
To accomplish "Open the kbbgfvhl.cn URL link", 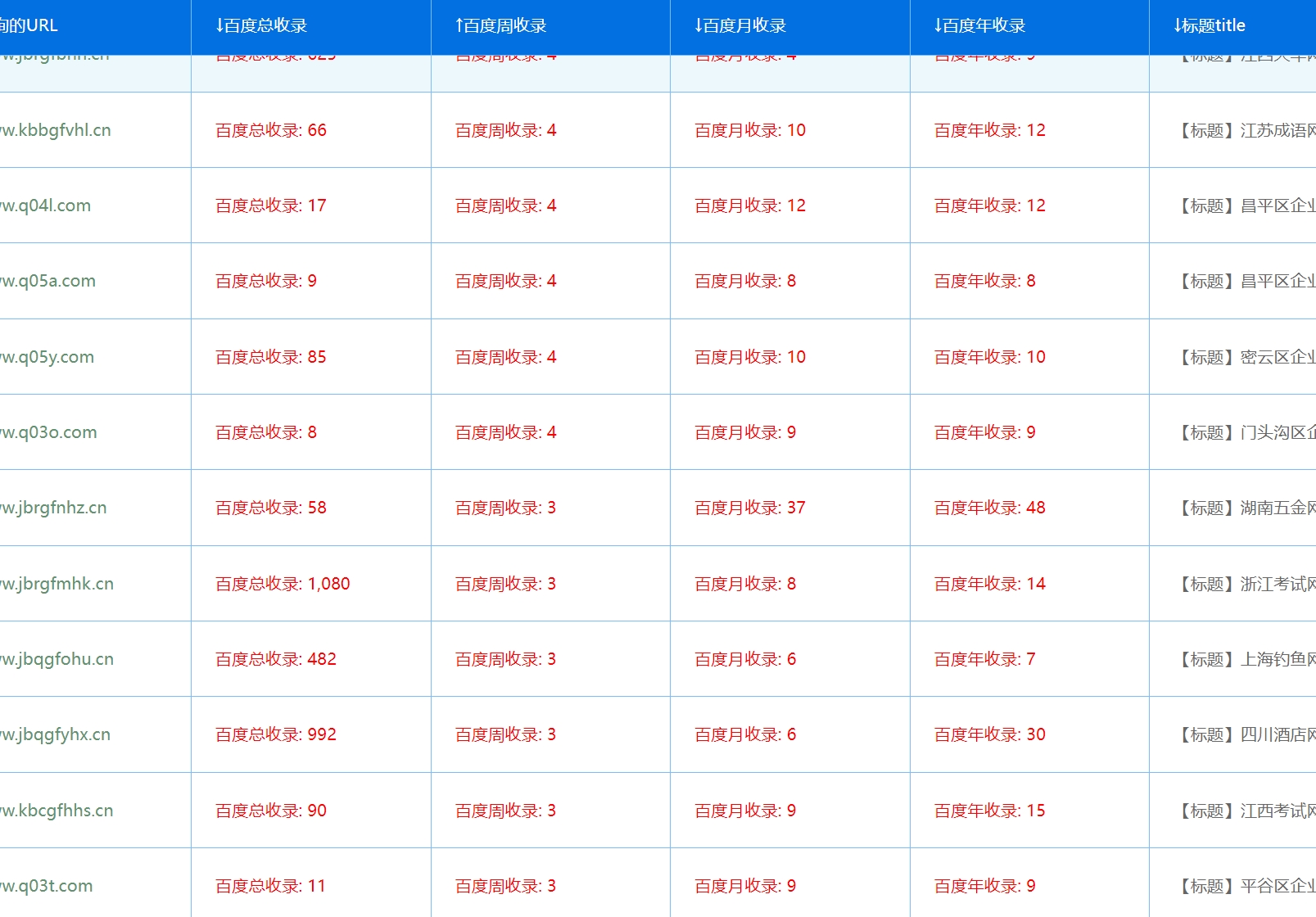I will (x=55, y=130).
